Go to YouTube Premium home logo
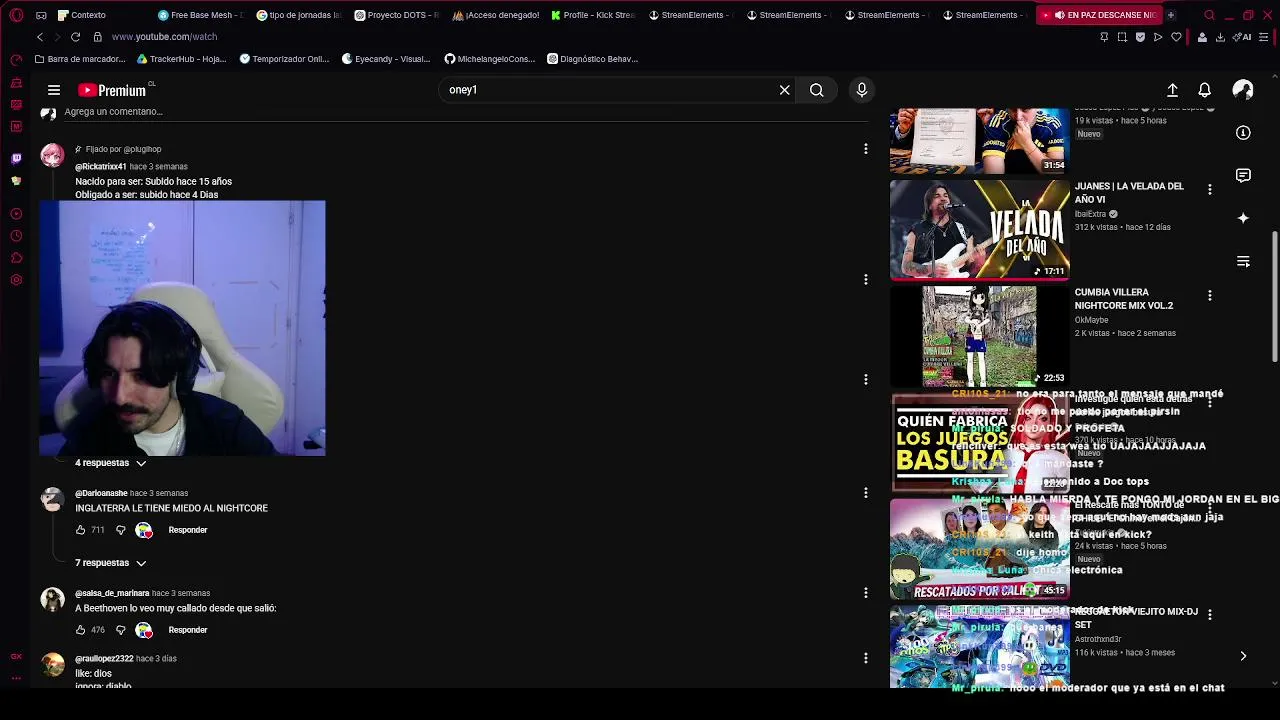The width and height of the screenshot is (1280, 720). point(112,90)
